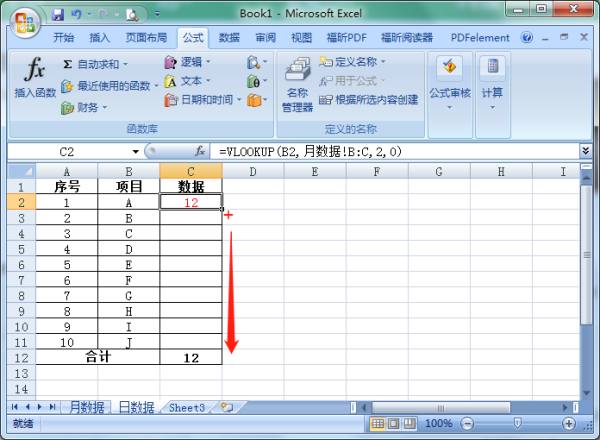This screenshot has width=600, height=440.
Task: Open the 福昕PDF ribbon tab
Action: pyautogui.click(x=346, y=37)
